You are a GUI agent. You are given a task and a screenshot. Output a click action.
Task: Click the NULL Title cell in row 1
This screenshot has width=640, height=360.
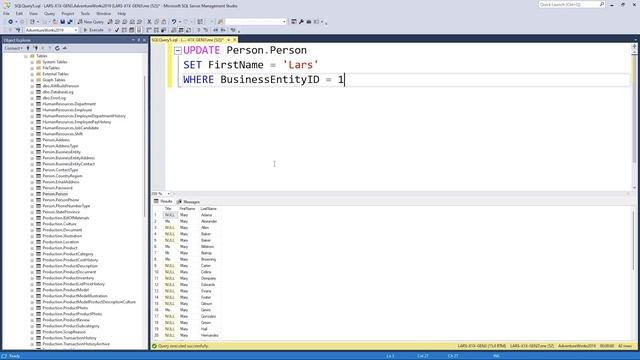(x=170, y=215)
